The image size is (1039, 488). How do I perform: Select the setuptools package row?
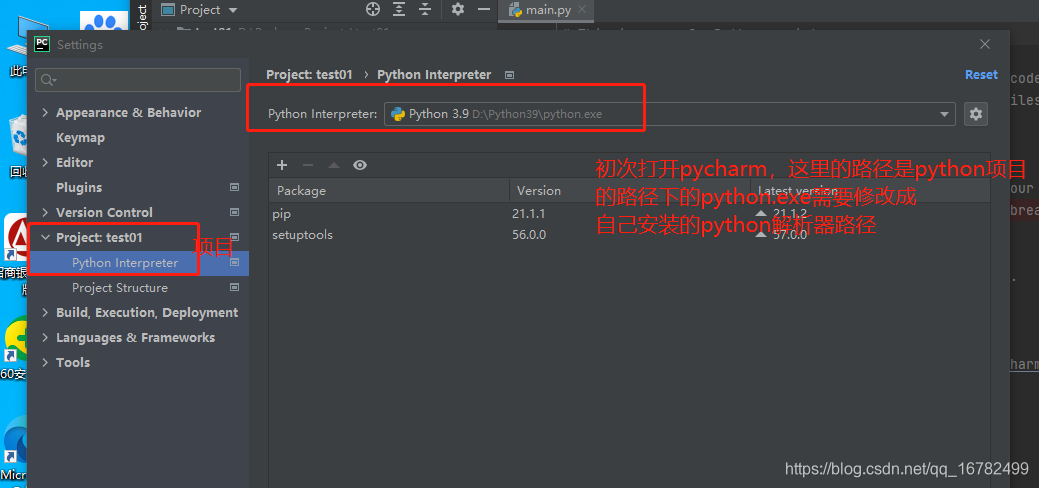[x=629, y=235]
